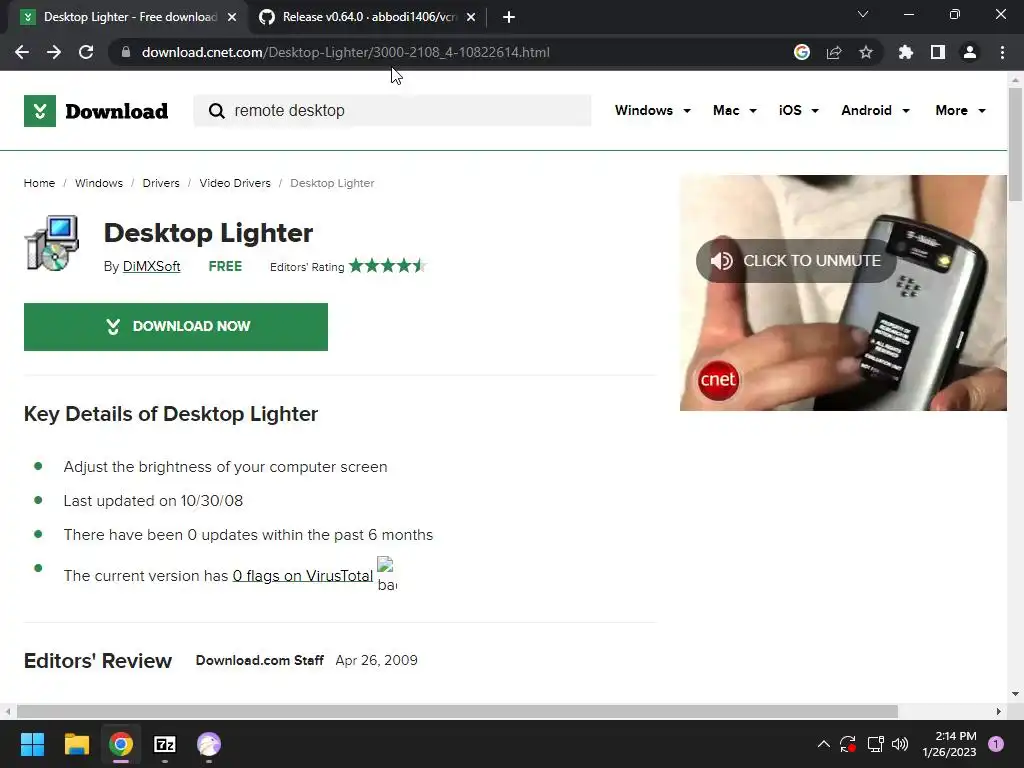Screen dimensions: 1024x768
Task: Open File Explorer from taskbar
Action: pyautogui.click(x=76, y=744)
